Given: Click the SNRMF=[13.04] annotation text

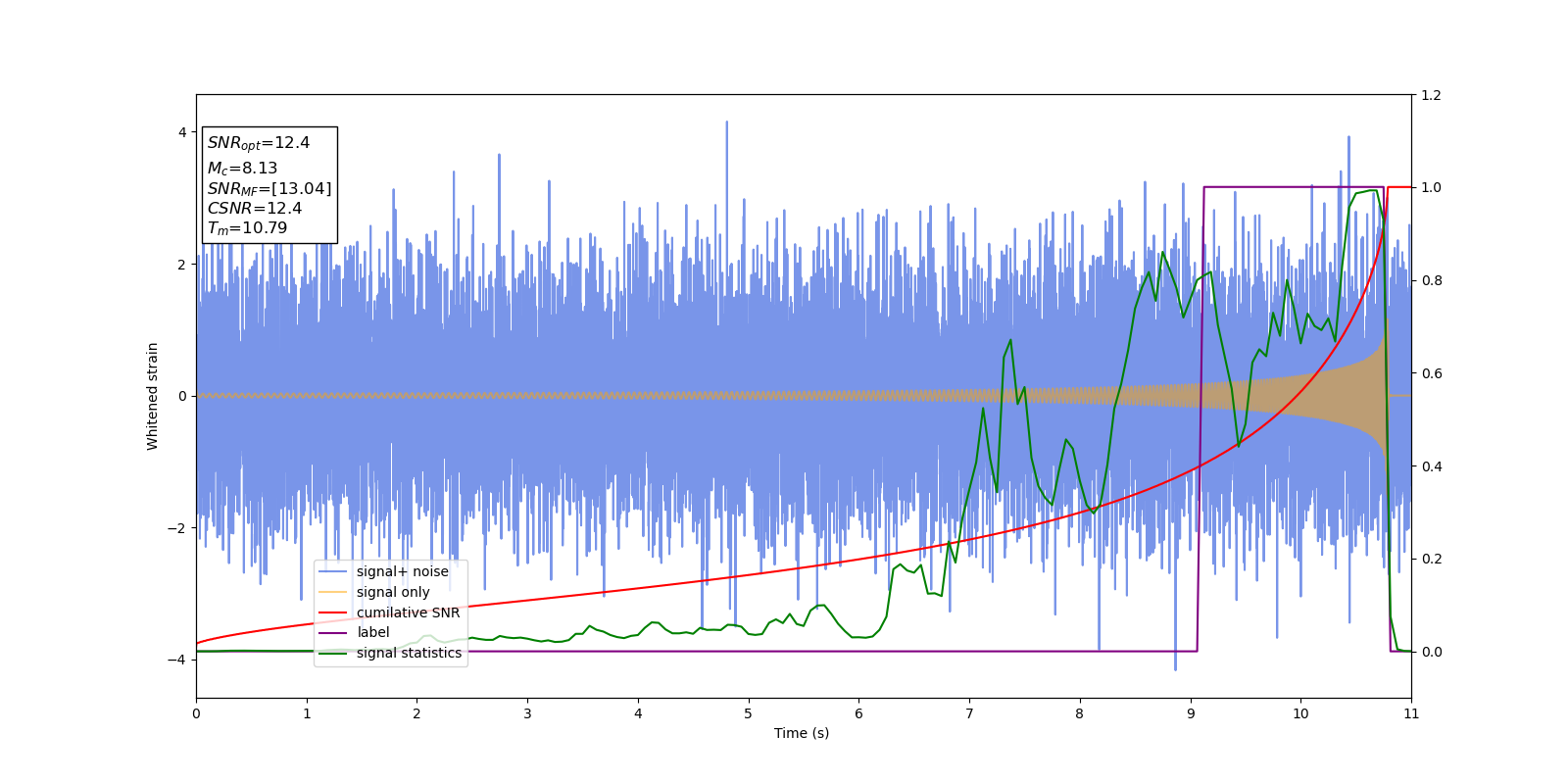Looking at the screenshot, I should 269,188.
